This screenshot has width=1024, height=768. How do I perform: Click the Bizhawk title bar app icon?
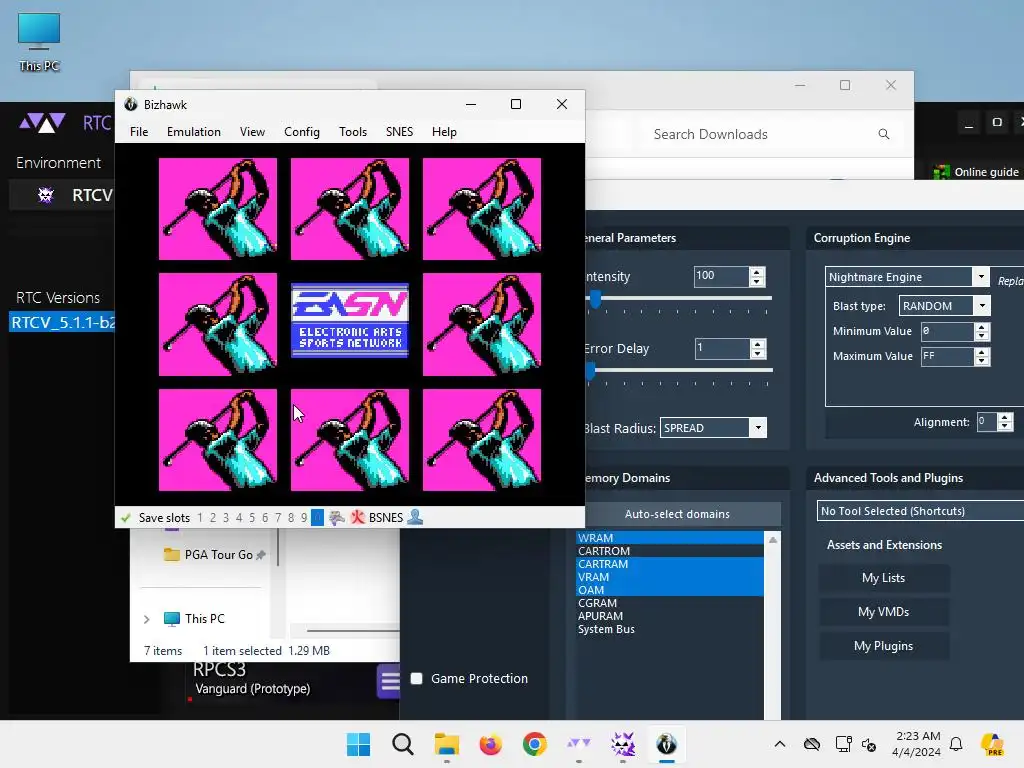coord(131,104)
